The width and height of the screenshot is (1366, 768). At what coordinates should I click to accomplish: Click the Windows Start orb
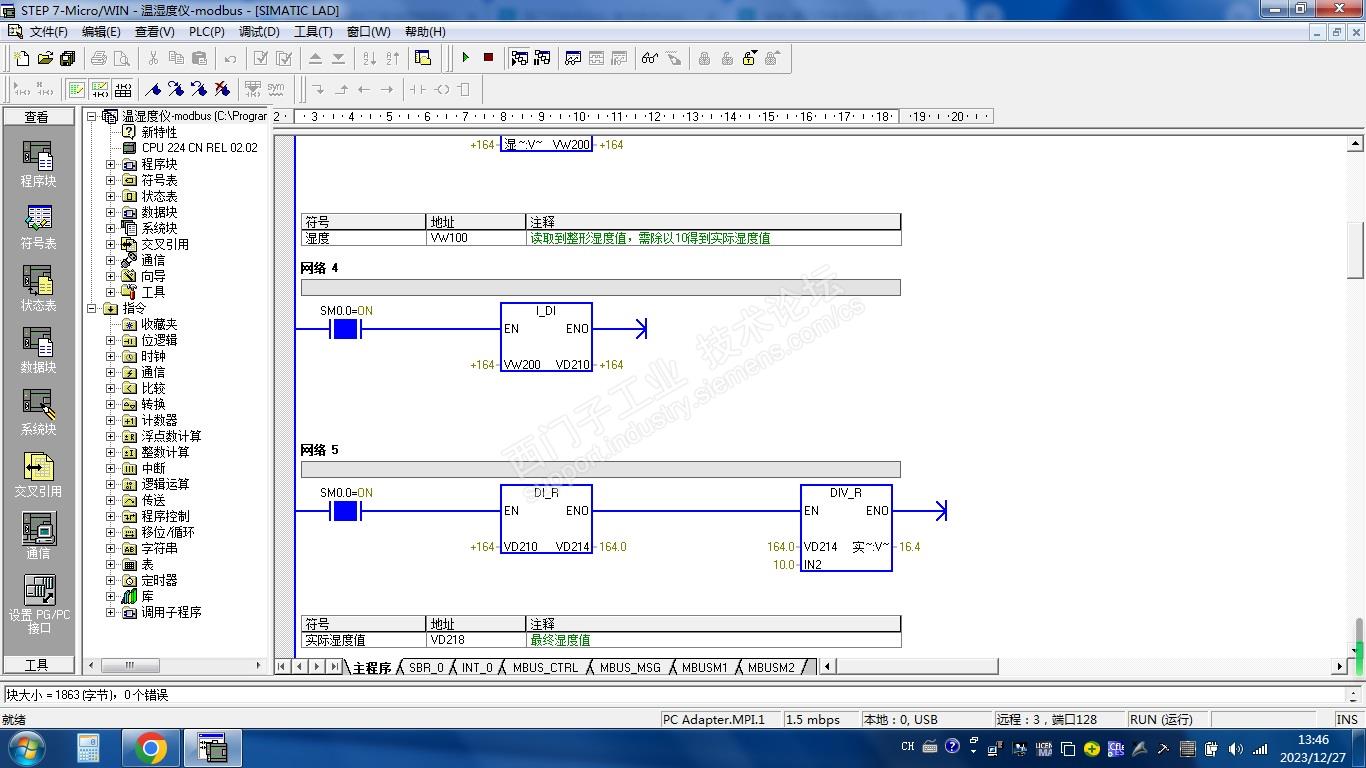pyautogui.click(x=26, y=747)
